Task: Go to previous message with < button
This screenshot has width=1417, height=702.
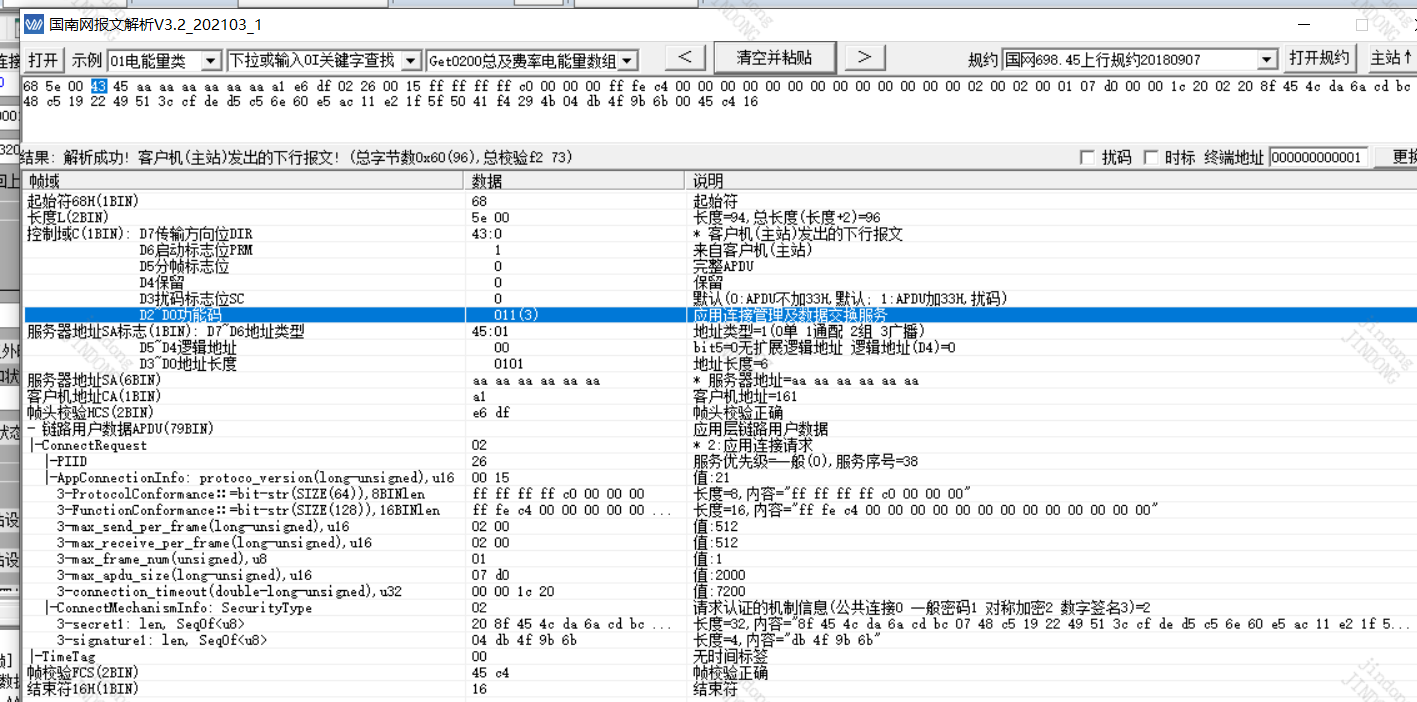Action: coord(684,57)
